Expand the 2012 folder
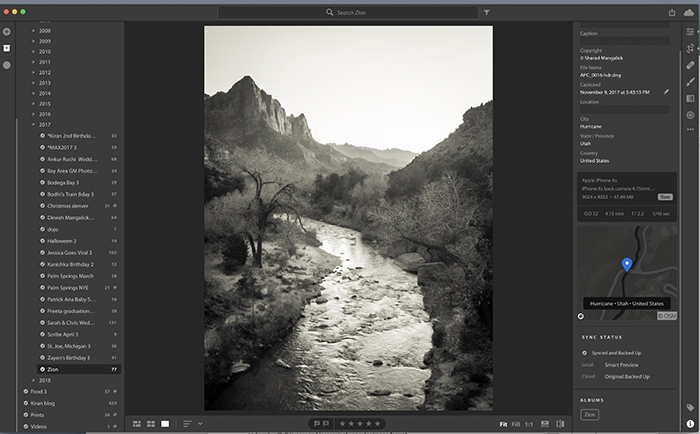This screenshot has width=700, height=434. point(33,72)
